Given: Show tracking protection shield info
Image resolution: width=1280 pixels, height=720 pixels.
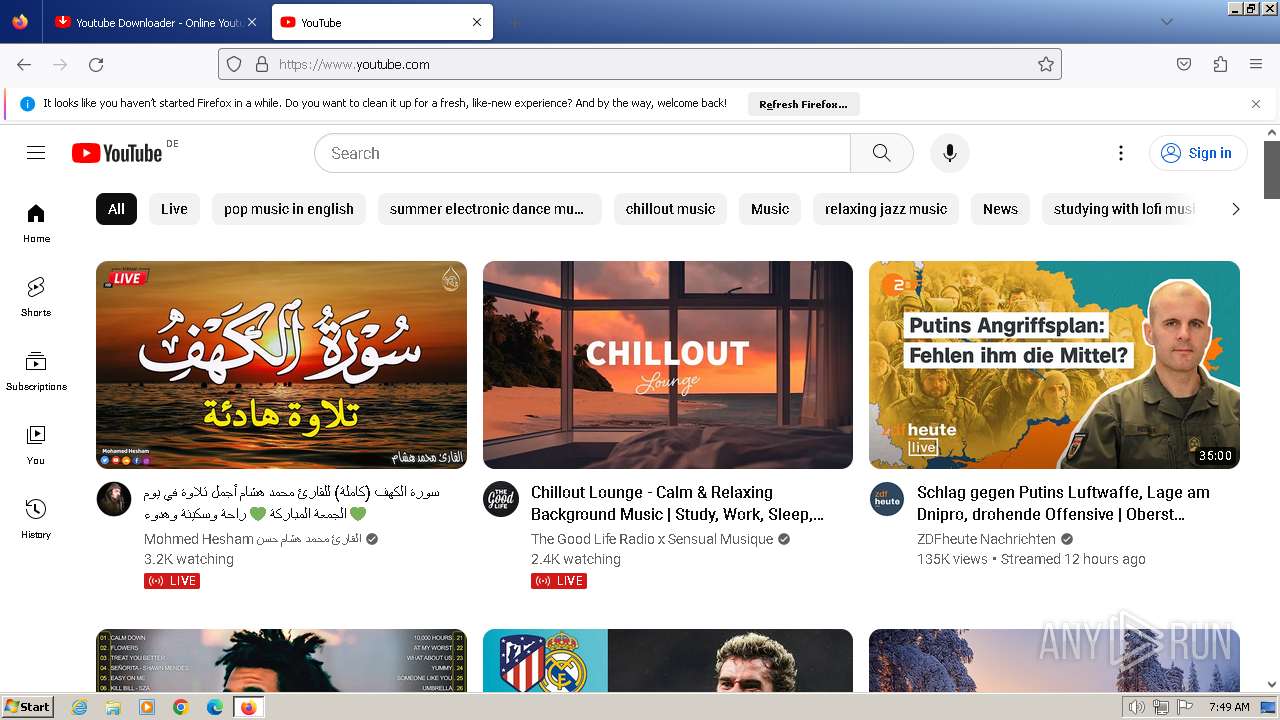Looking at the screenshot, I should 234,64.
